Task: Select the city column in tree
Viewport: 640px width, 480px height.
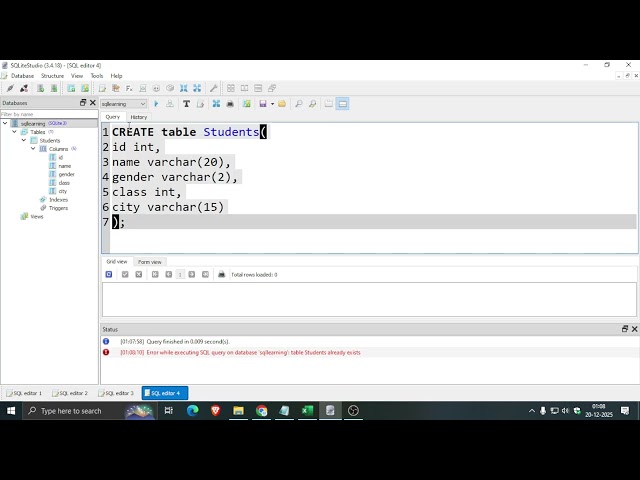Action: [62, 191]
